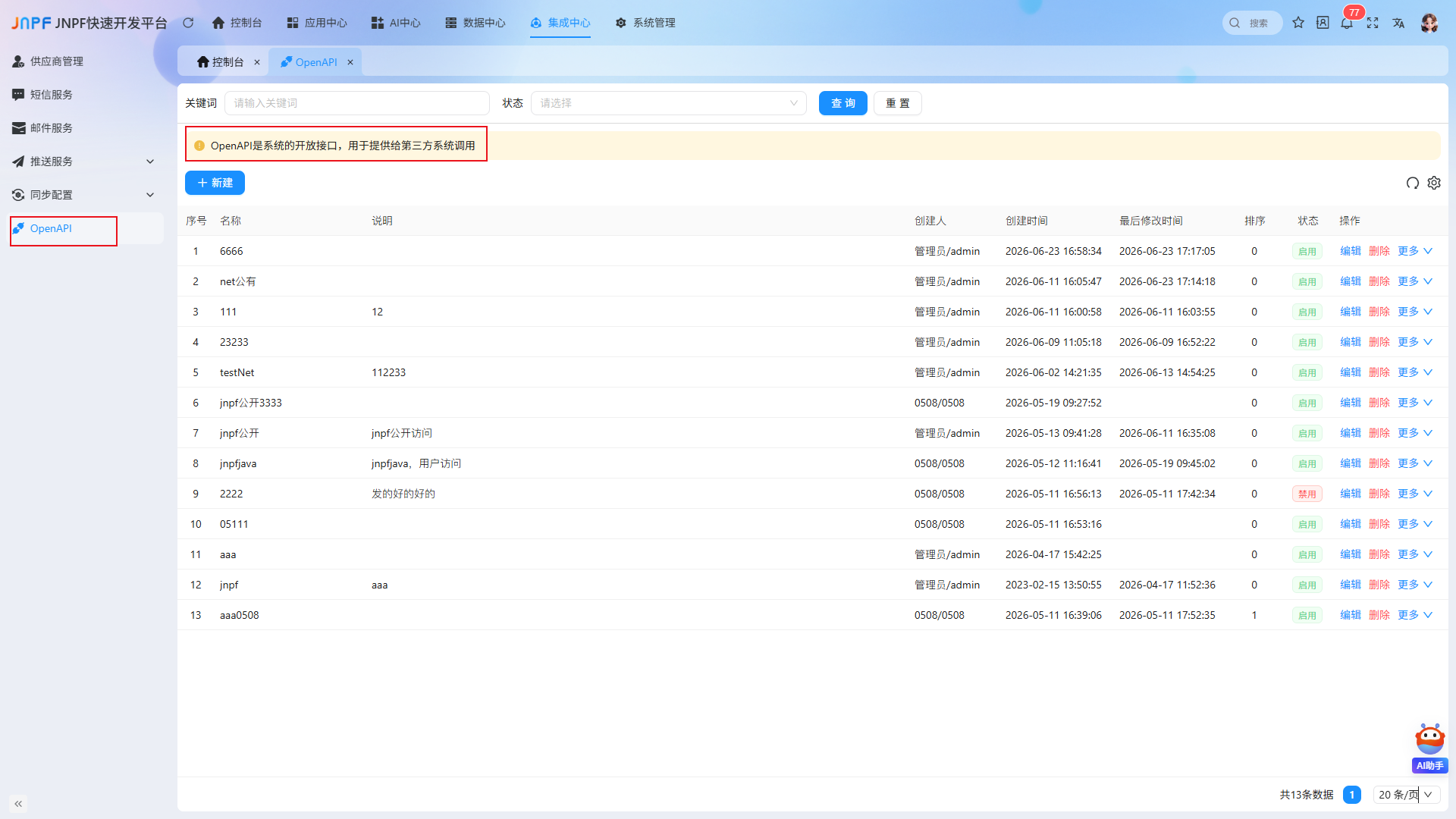Click the JNPF logo
Viewport: 1456px width, 819px height.
pyautogui.click(x=31, y=23)
